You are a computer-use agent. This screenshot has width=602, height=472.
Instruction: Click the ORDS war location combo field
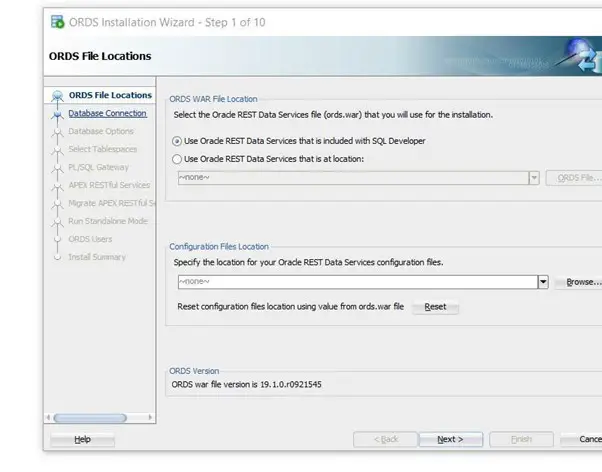pos(353,178)
